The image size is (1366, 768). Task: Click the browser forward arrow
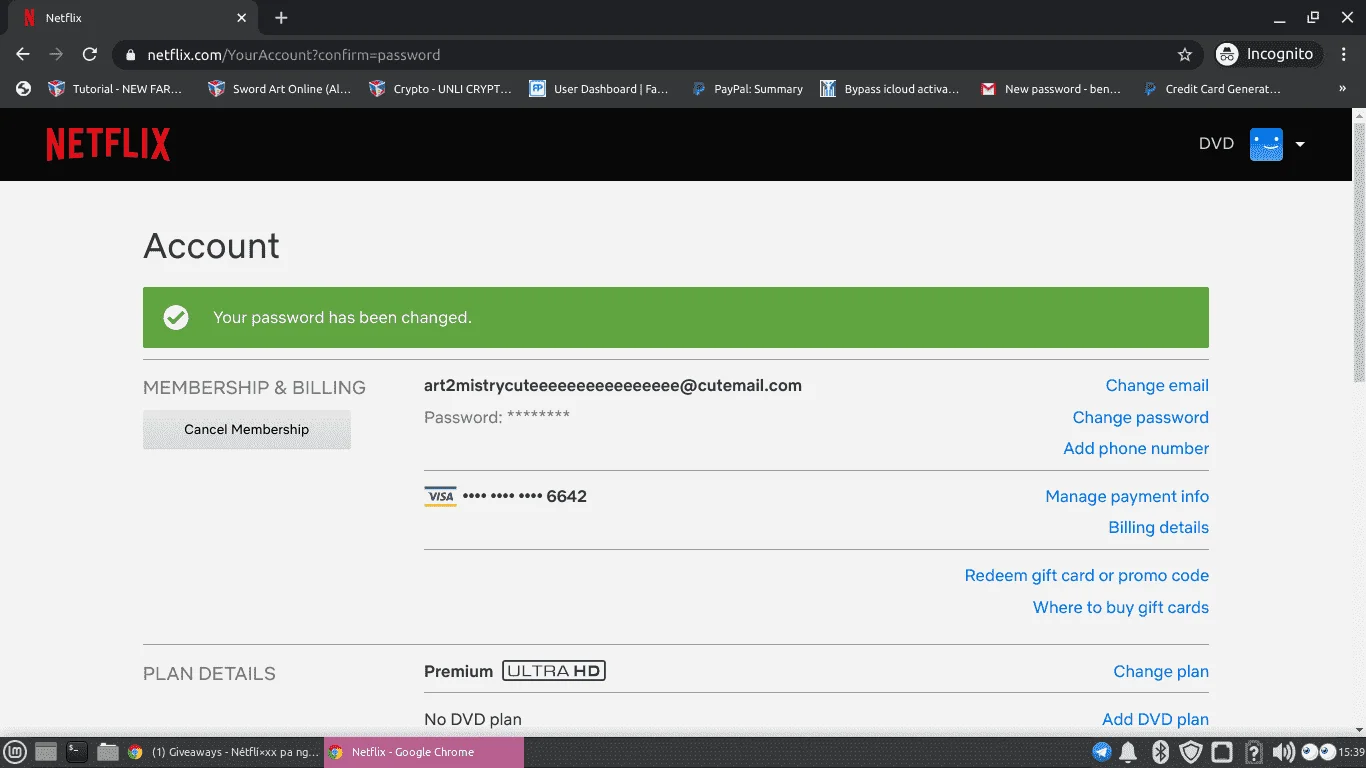tap(56, 54)
